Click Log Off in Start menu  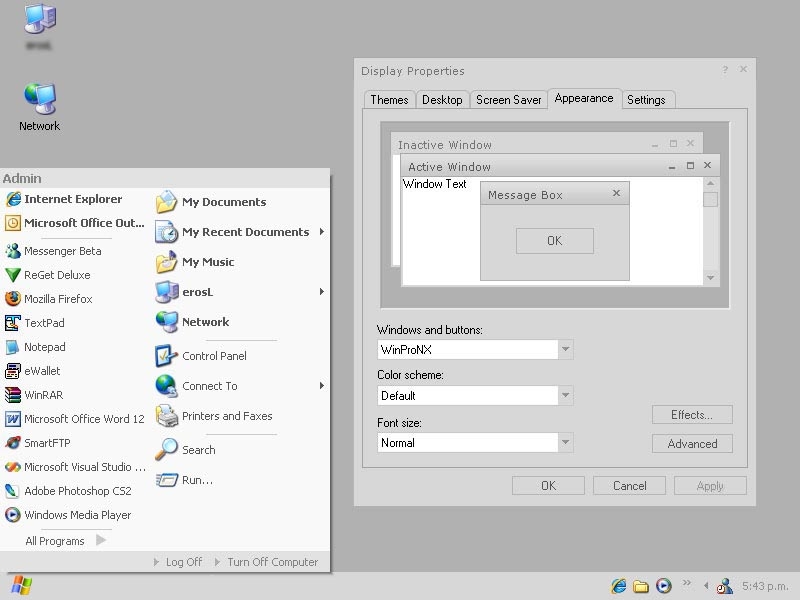[178, 562]
